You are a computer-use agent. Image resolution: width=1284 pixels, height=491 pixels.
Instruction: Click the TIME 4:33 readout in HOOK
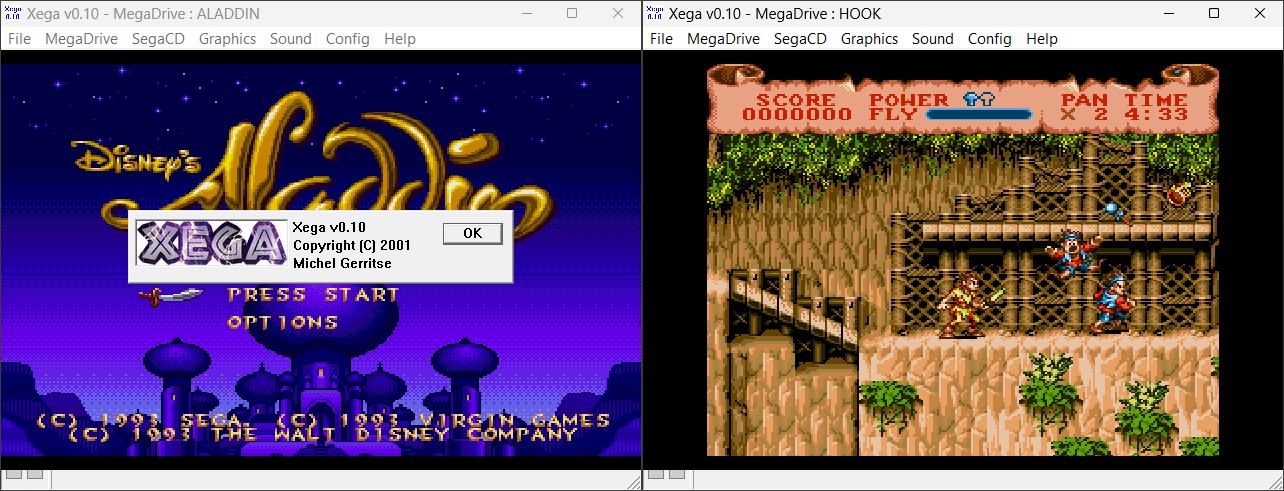[x=1156, y=107]
